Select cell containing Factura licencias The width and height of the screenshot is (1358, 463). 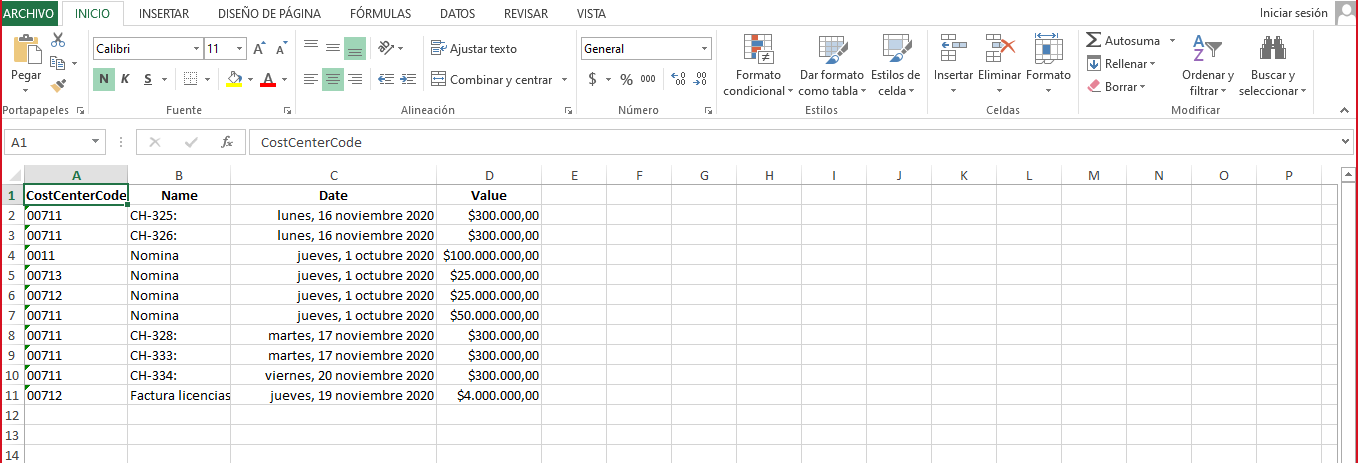(179, 395)
